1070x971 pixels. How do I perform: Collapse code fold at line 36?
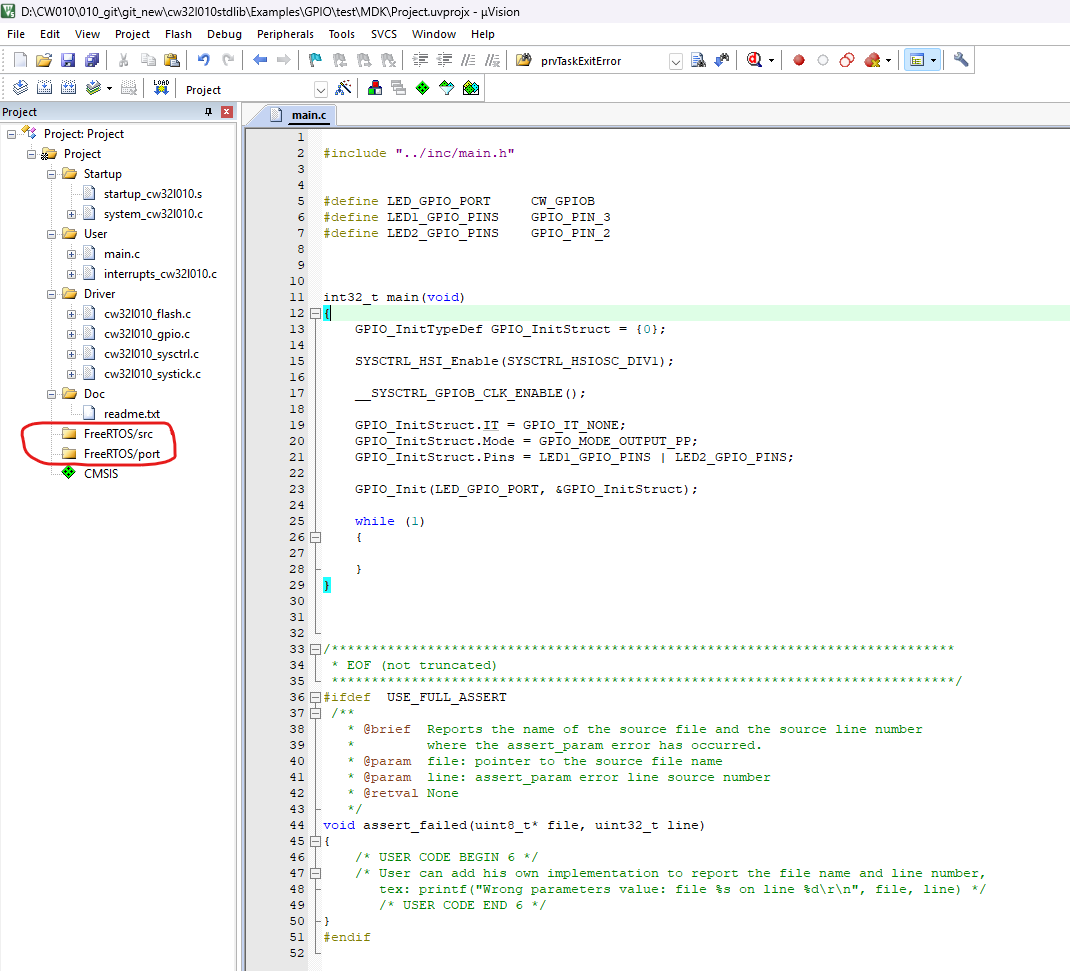[315, 697]
